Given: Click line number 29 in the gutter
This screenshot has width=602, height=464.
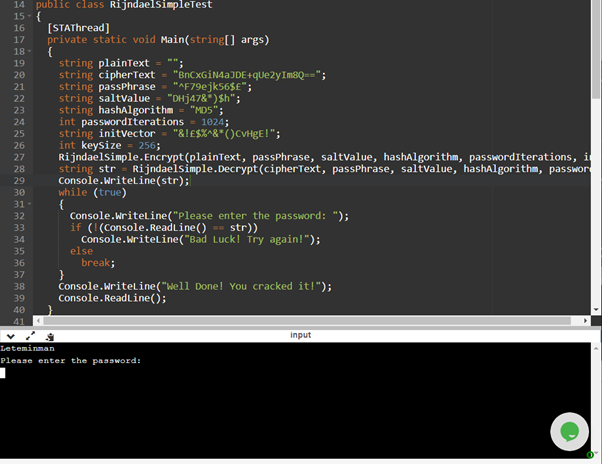Looking at the screenshot, I should pos(19,181).
